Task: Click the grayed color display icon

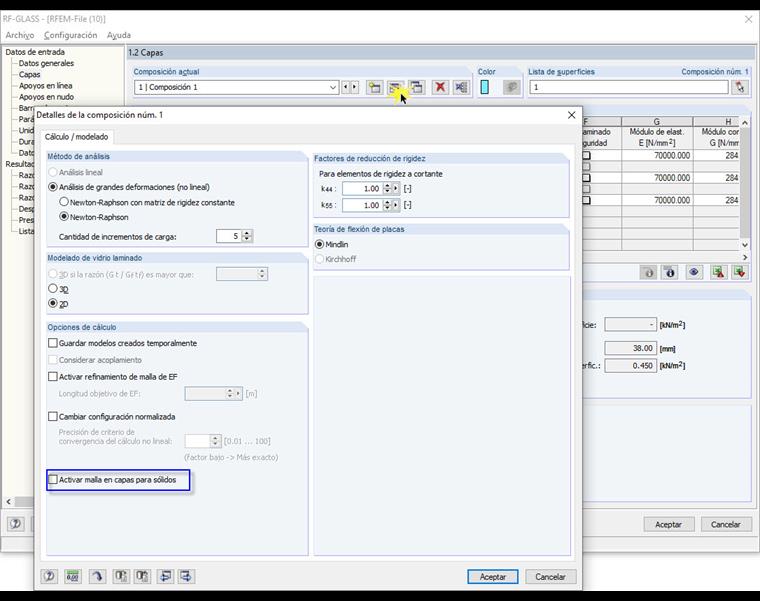Action: click(x=511, y=87)
